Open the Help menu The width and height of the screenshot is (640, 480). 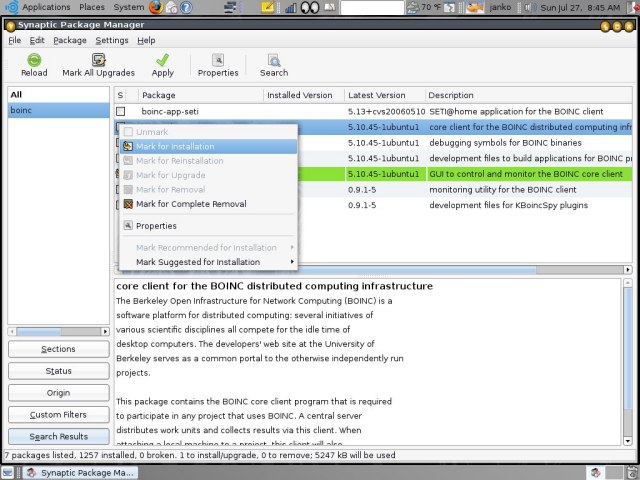point(146,40)
